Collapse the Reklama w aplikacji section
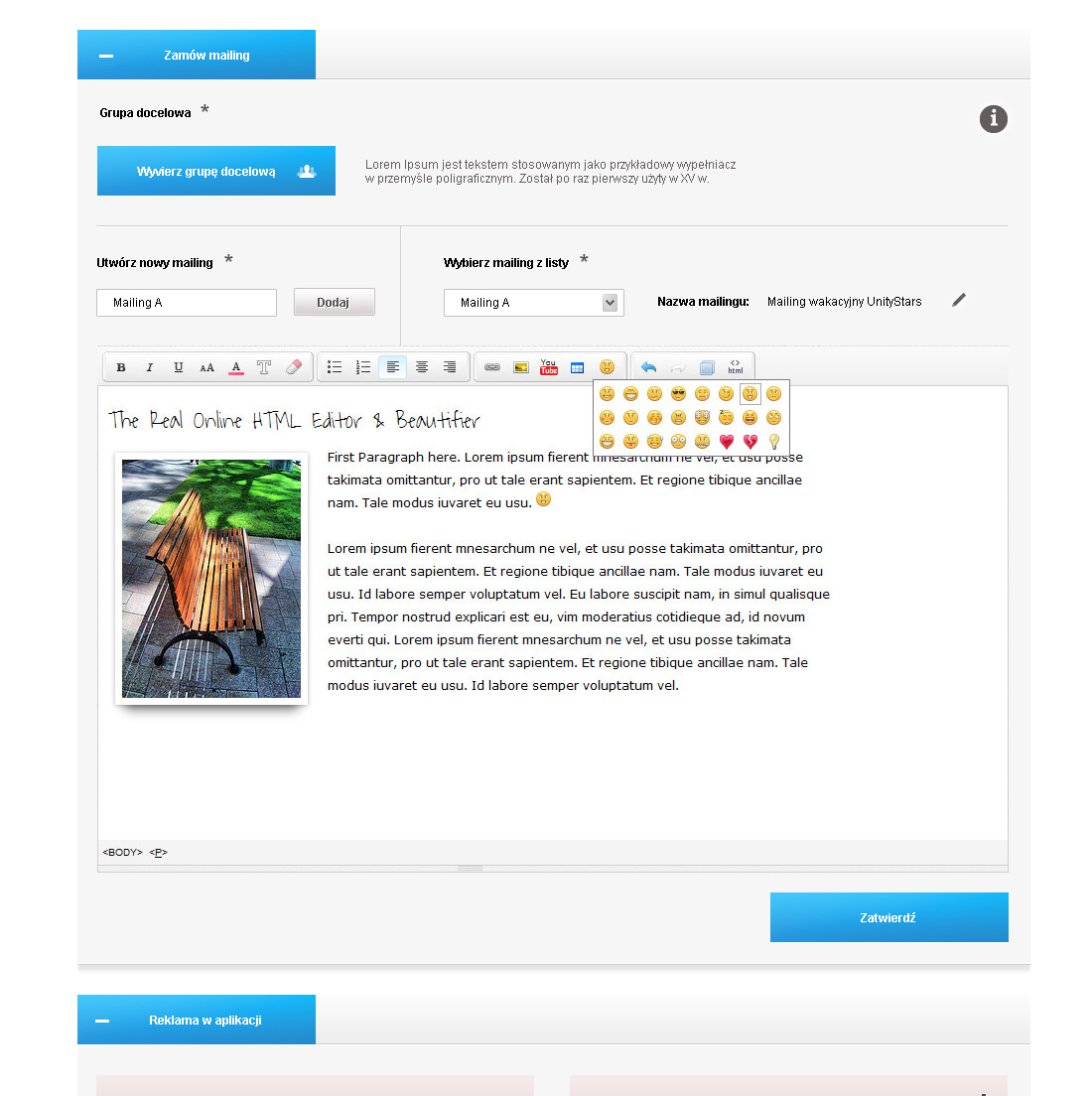This screenshot has width=1092, height=1096. coord(102,1021)
